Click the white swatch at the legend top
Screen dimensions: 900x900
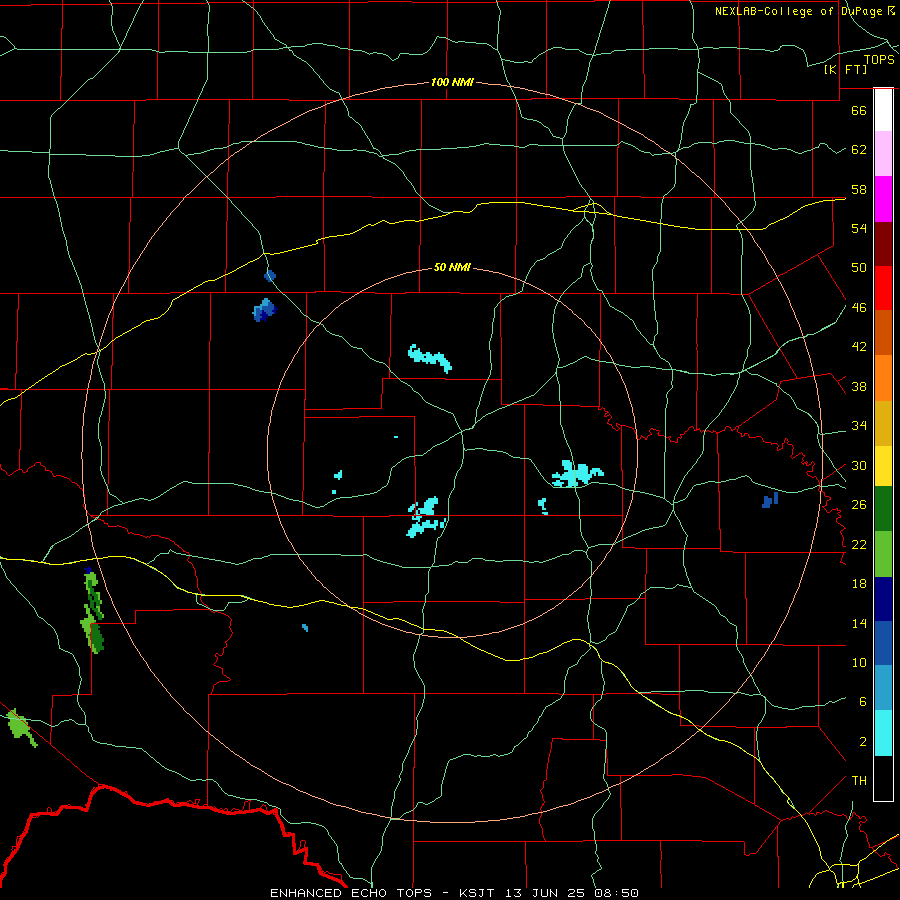coord(883,110)
